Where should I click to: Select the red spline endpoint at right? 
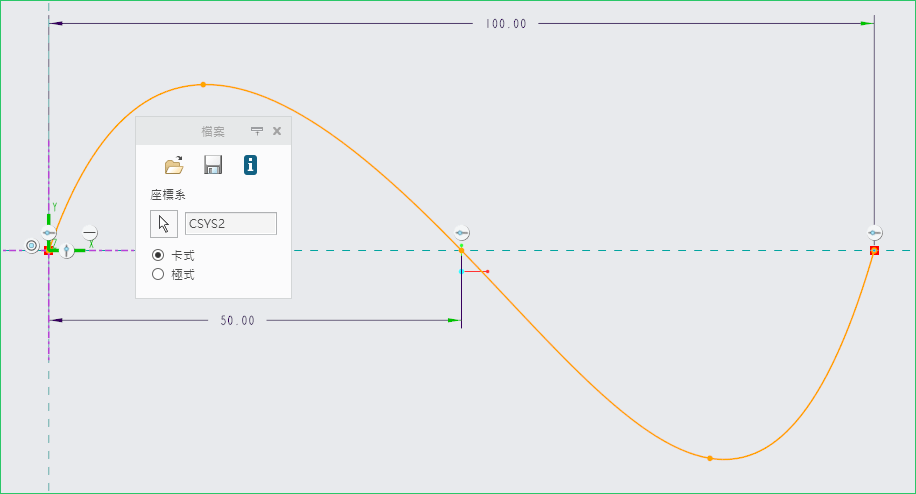pos(874,251)
